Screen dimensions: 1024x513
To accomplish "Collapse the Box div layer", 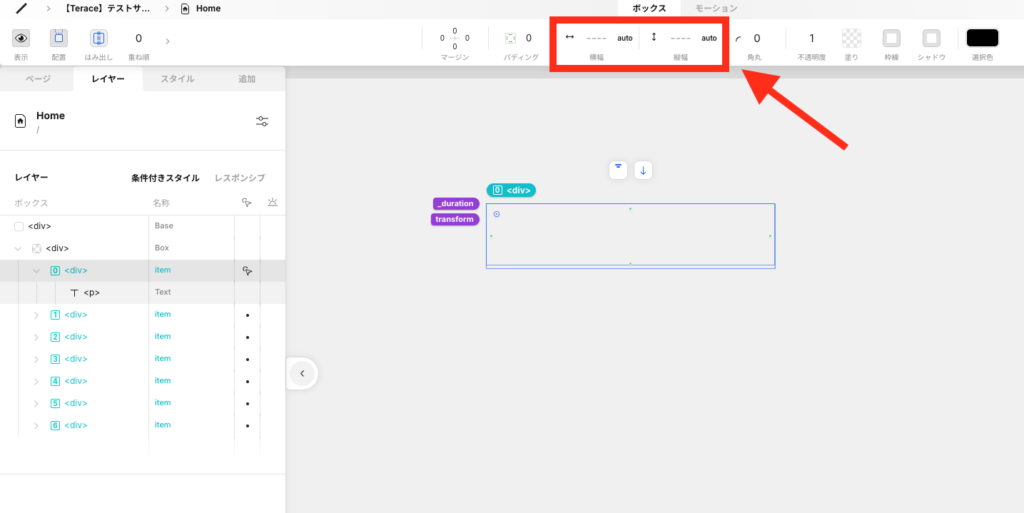I will pyautogui.click(x=19, y=248).
